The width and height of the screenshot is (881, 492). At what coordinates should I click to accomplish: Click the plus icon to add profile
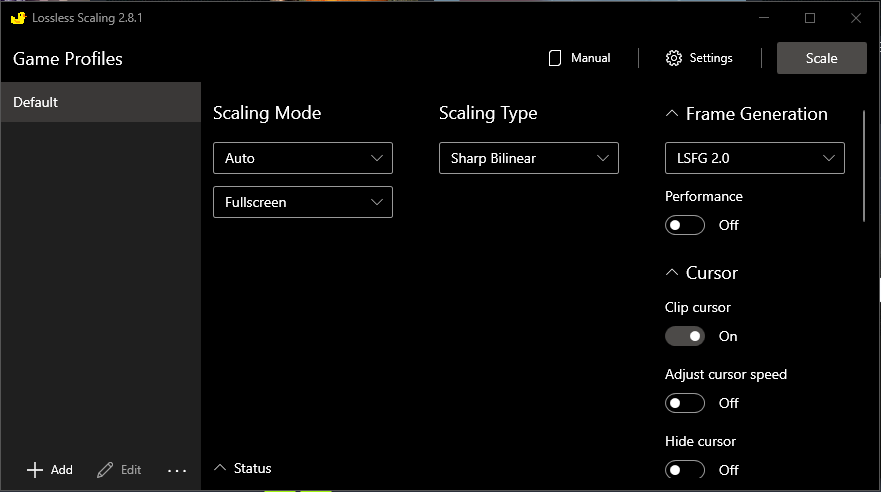pos(35,470)
